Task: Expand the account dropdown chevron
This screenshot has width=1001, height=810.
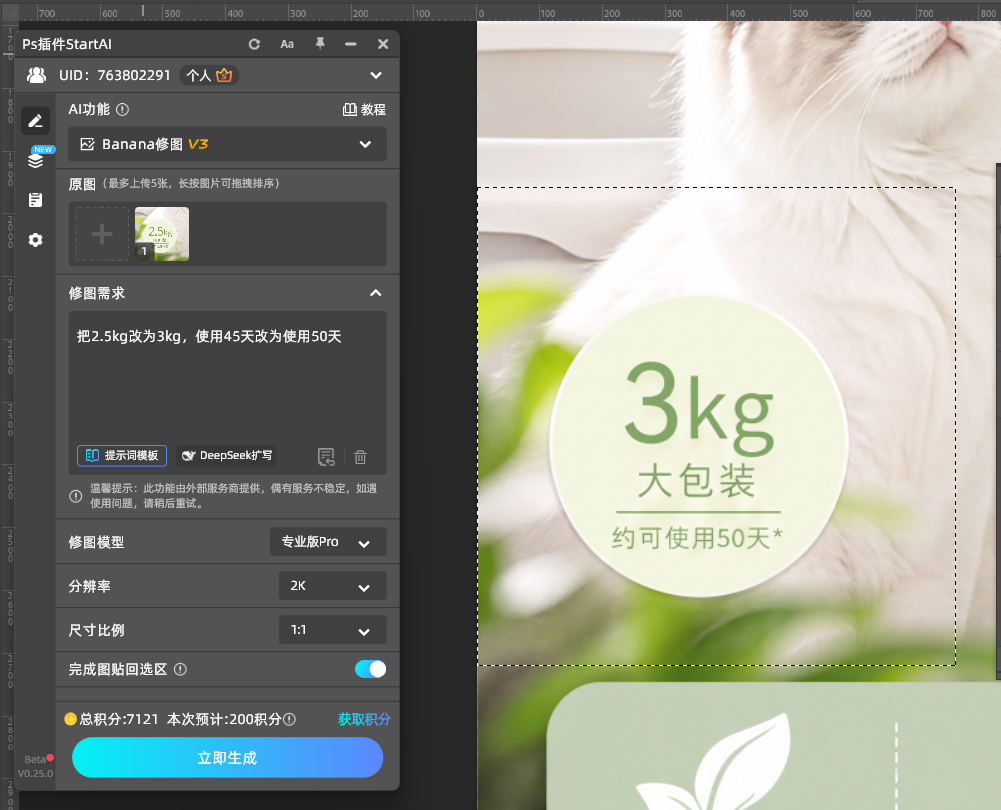Action: (376, 75)
